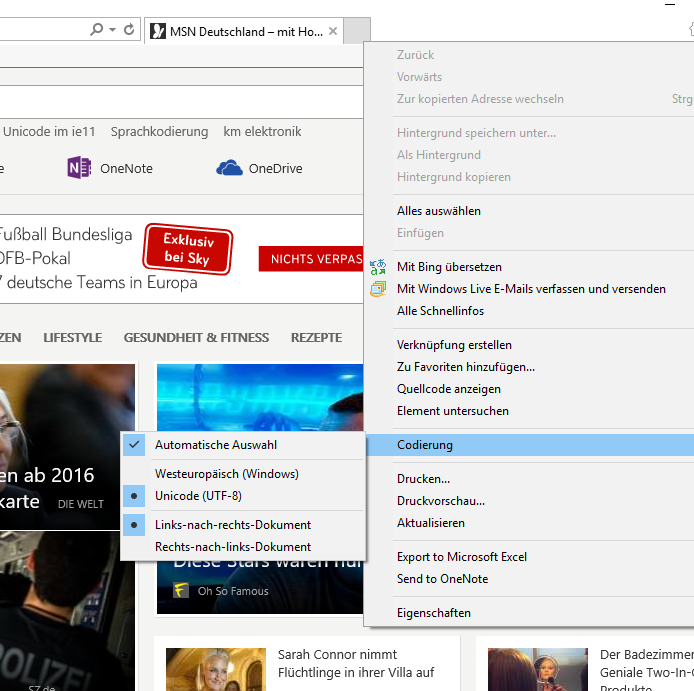This screenshot has width=694, height=691.
Task: Open GESUNDHEIT & FITNESS navigation tab
Action: coord(196,338)
